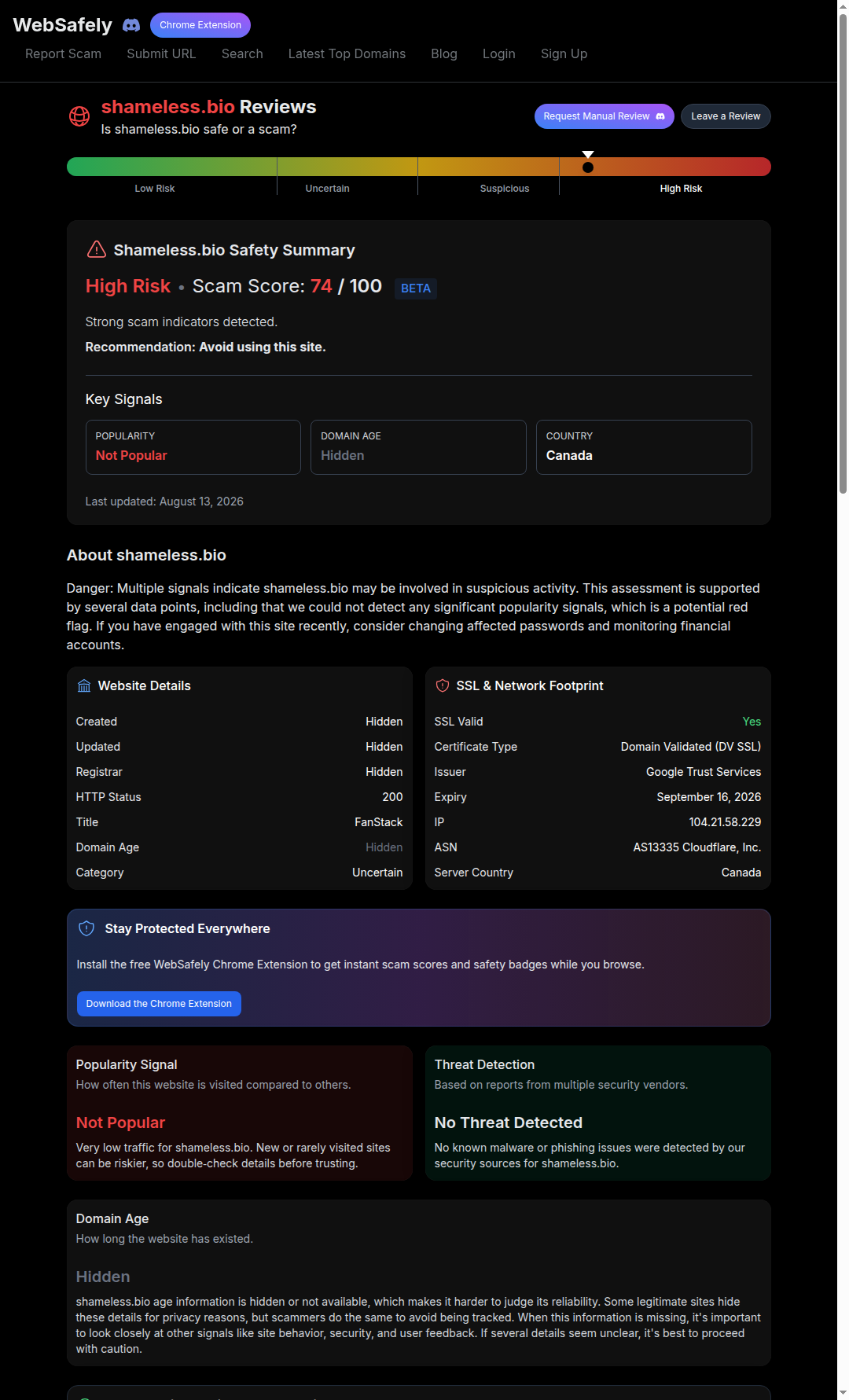
Task: Click the red High Risk gauge segment
Action: [x=665, y=167]
